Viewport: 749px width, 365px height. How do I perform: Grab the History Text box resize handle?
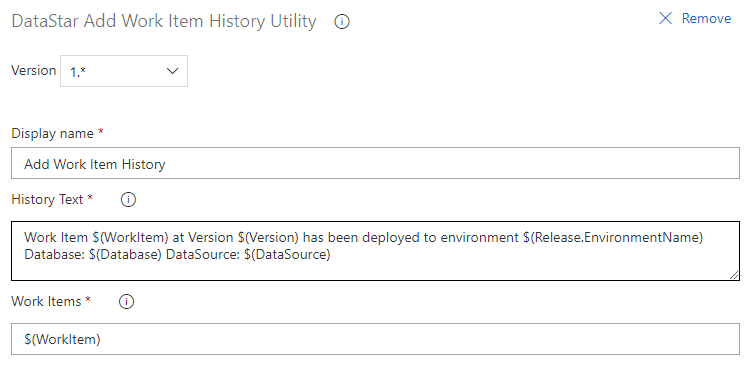[x=734, y=275]
